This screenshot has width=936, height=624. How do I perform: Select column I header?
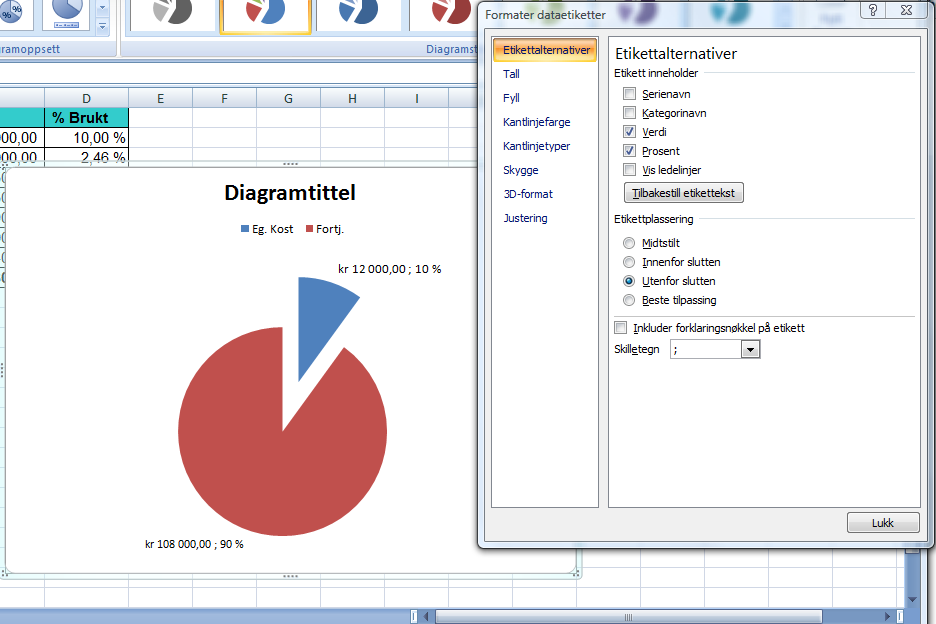(x=417, y=99)
